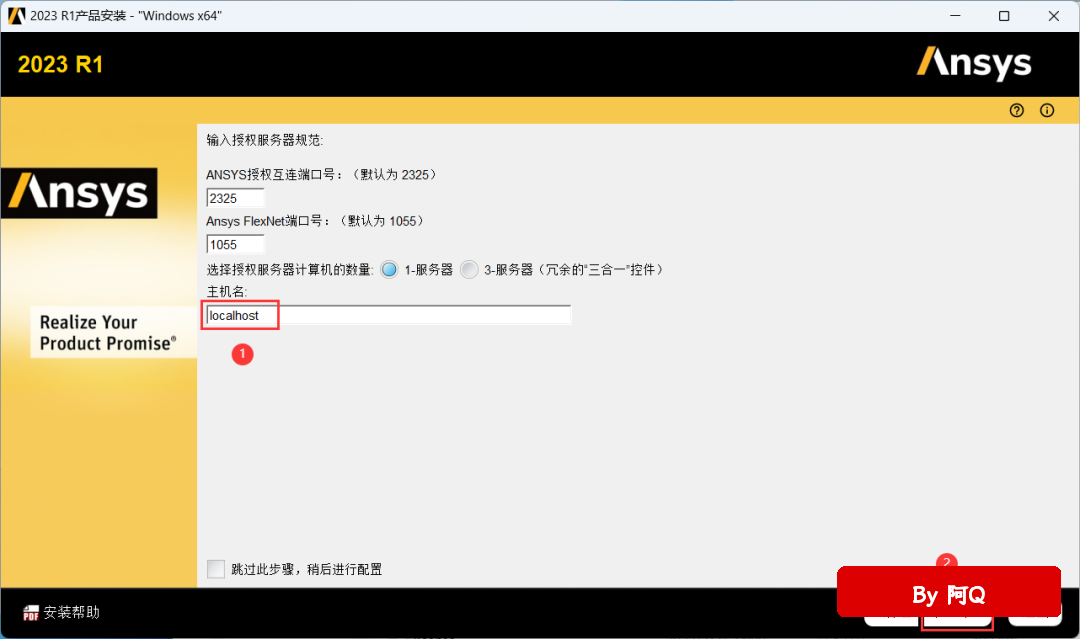Viewport: 1080px width, 639px height.
Task: Open the 安装帮助 link text
Action: click(x=72, y=612)
